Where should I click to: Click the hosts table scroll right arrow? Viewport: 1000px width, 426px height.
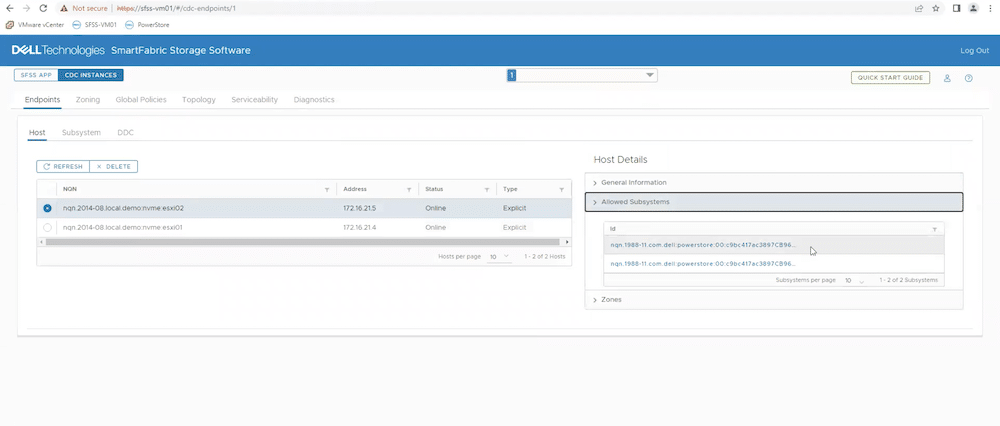[567, 242]
